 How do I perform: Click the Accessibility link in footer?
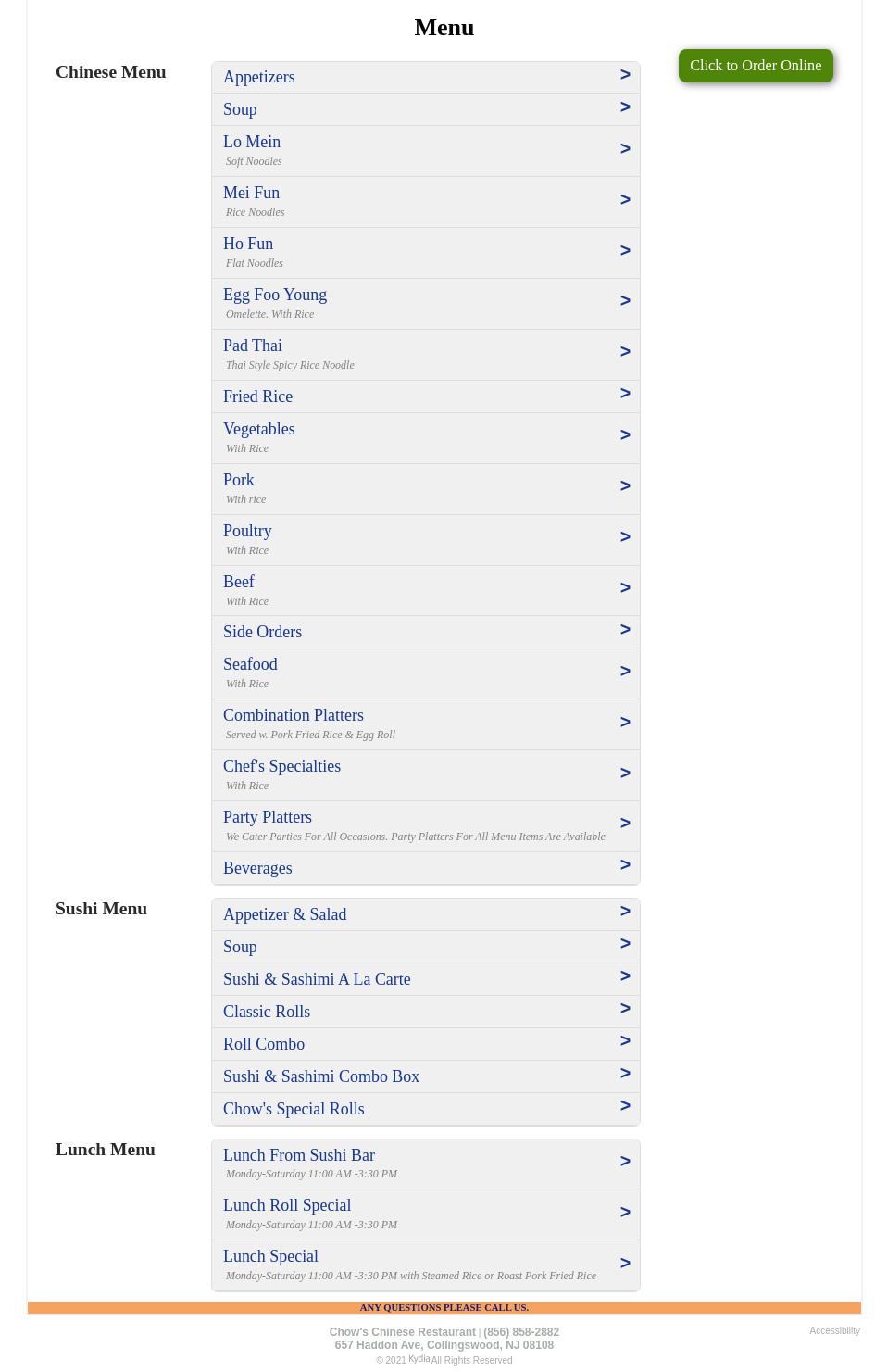coord(834,1331)
